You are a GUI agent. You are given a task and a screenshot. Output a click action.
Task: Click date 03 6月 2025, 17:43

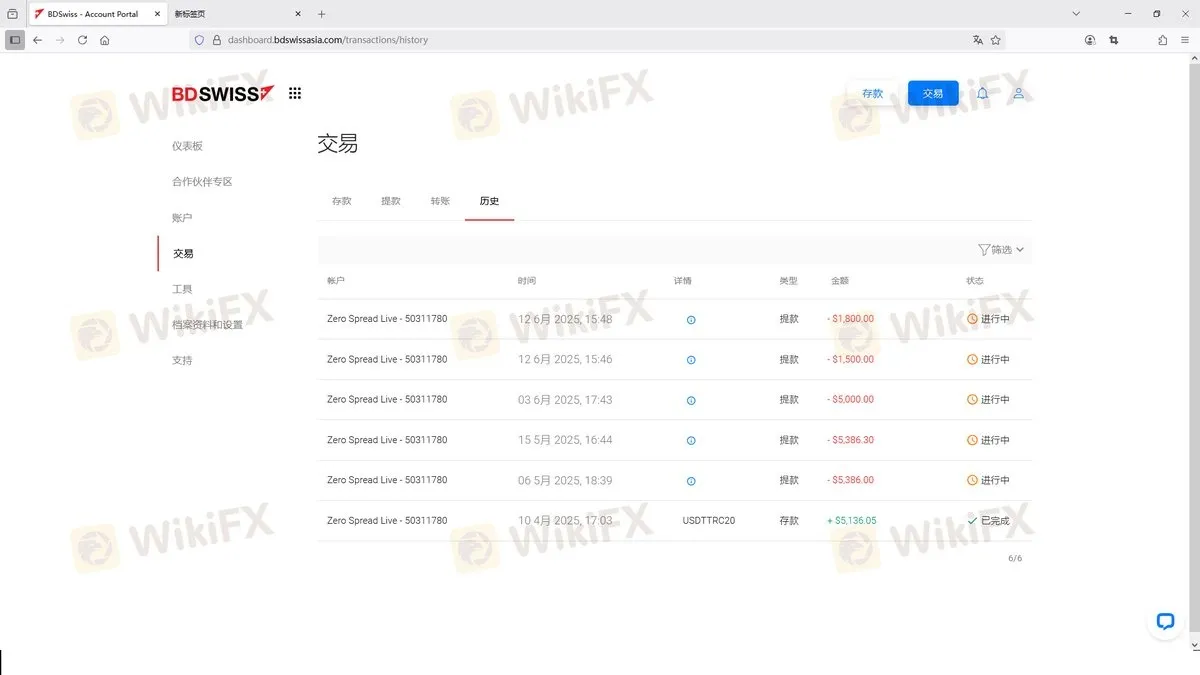pyautogui.click(x=565, y=400)
